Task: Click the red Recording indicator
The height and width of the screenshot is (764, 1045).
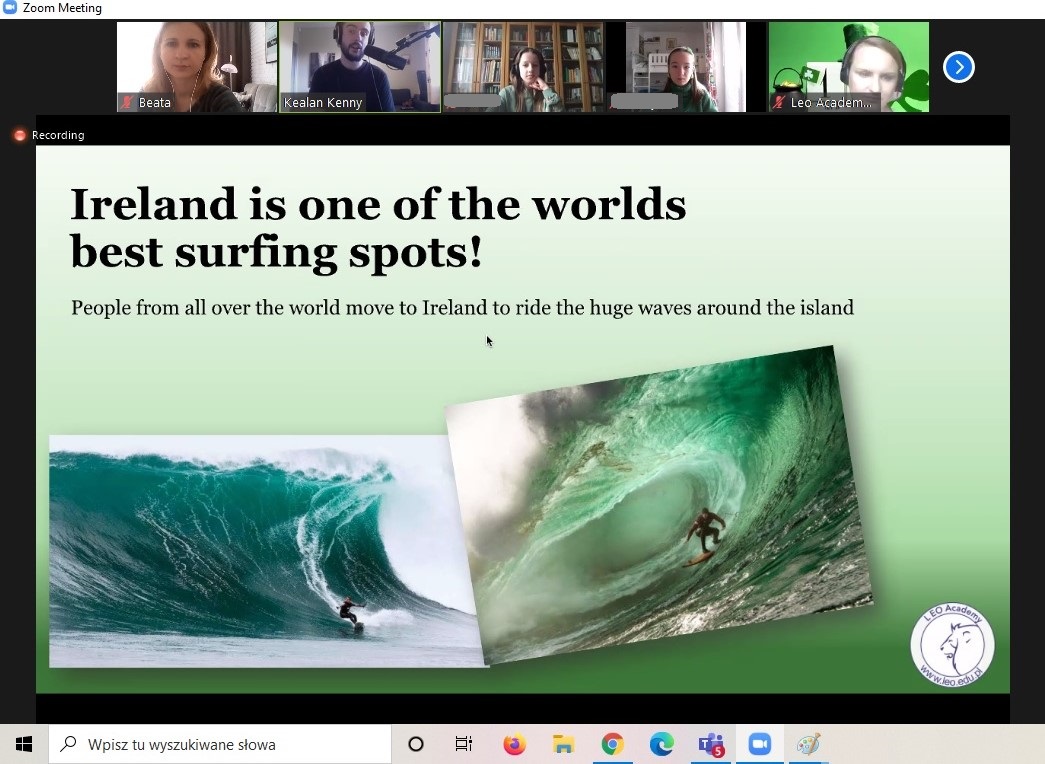Action: click(x=20, y=135)
